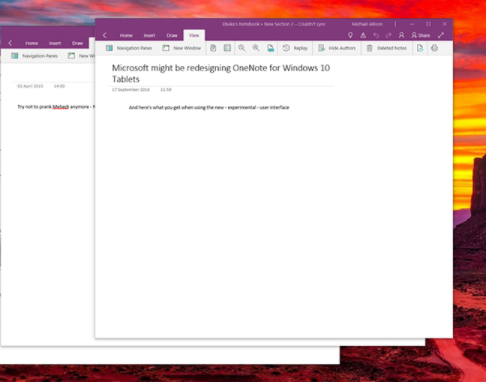
Task: Click time 14:00 in rear window
Action: coord(59,86)
